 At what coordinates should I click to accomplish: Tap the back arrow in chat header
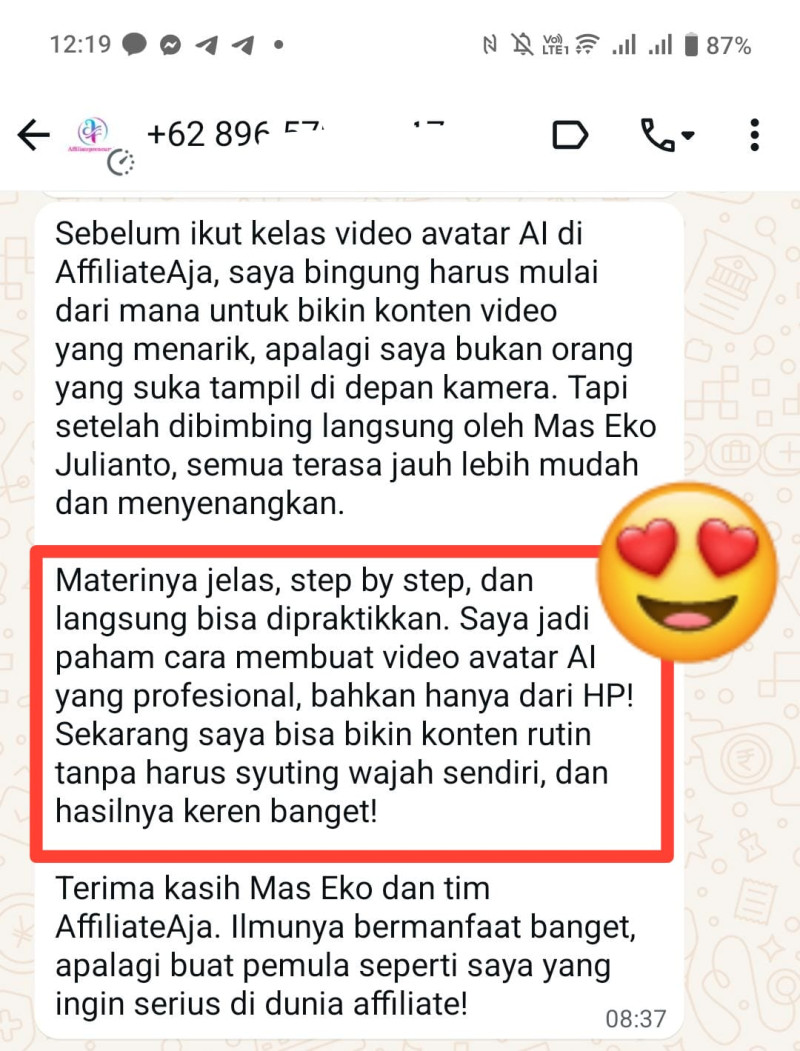[34, 135]
